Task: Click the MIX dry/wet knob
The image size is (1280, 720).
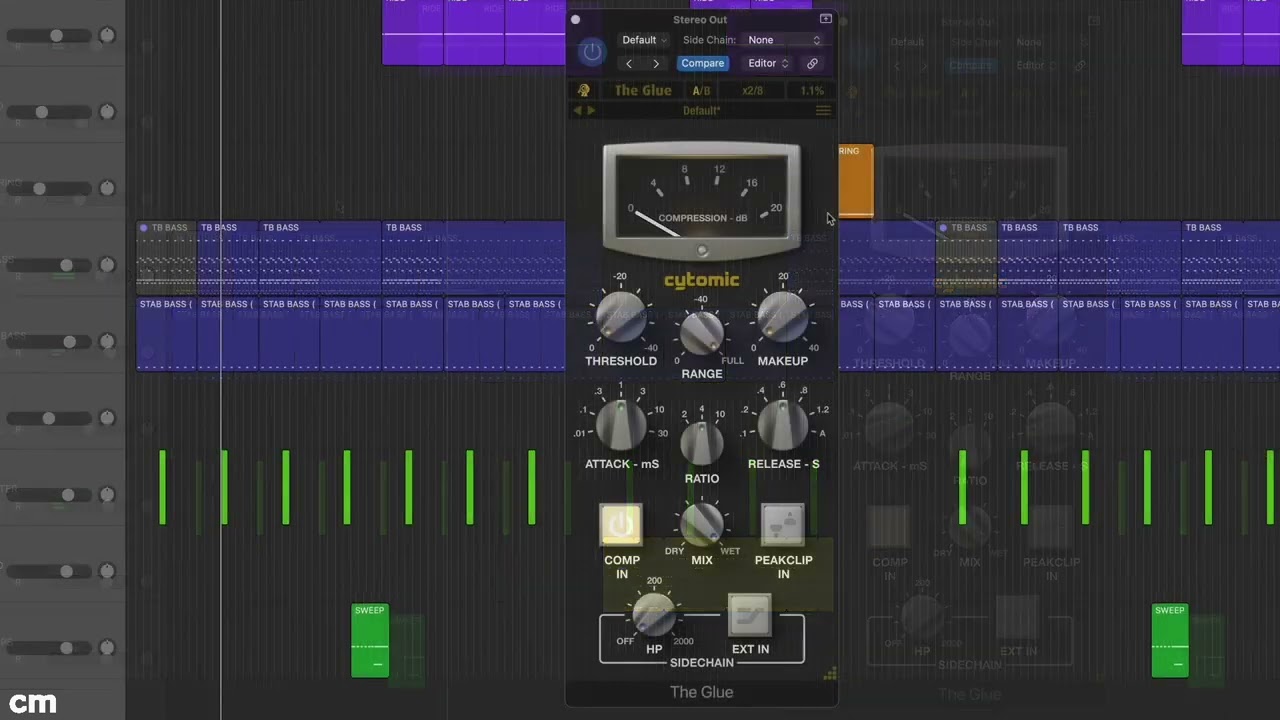Action: 702,523
